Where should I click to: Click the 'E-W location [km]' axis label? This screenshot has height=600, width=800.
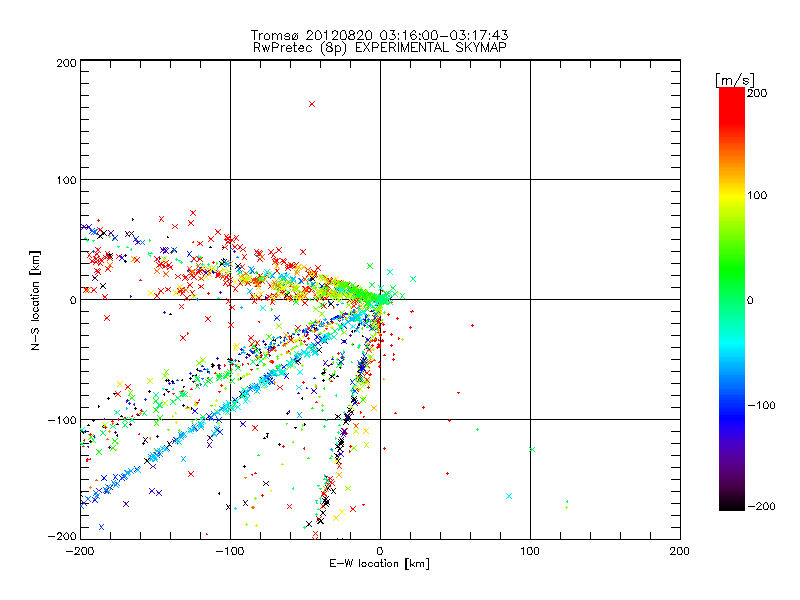click(379, 564)
